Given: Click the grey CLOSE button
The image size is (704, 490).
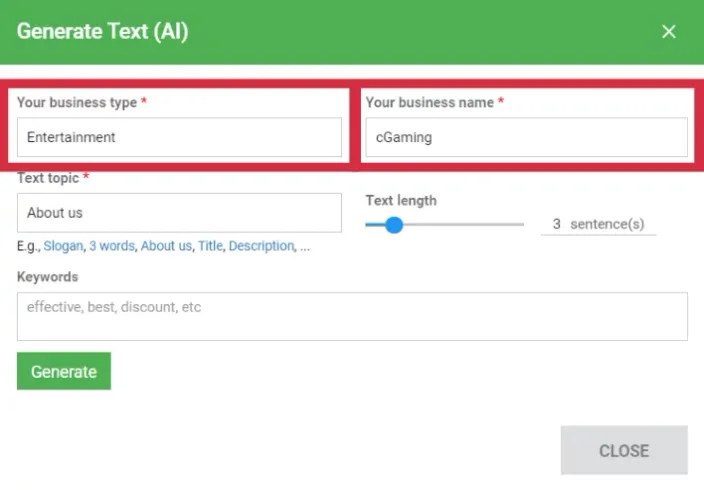Looking at the screenshot, I should pyautogui.click(x=624, y=450).
